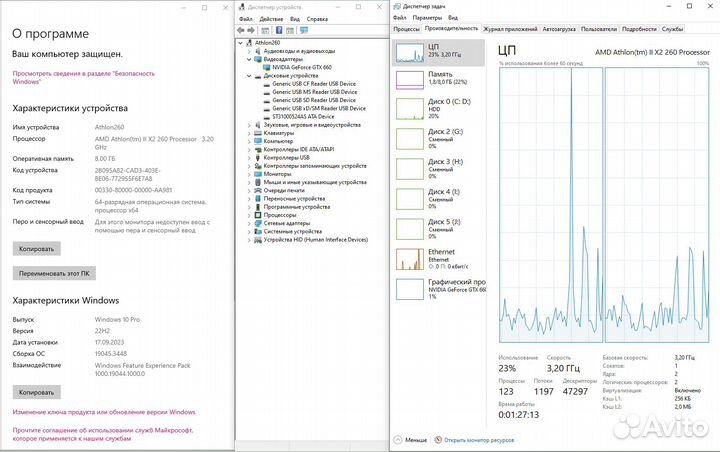Click the Меньше collapse arrow icon
Viewport: 720px width, 452px height.
398,440
